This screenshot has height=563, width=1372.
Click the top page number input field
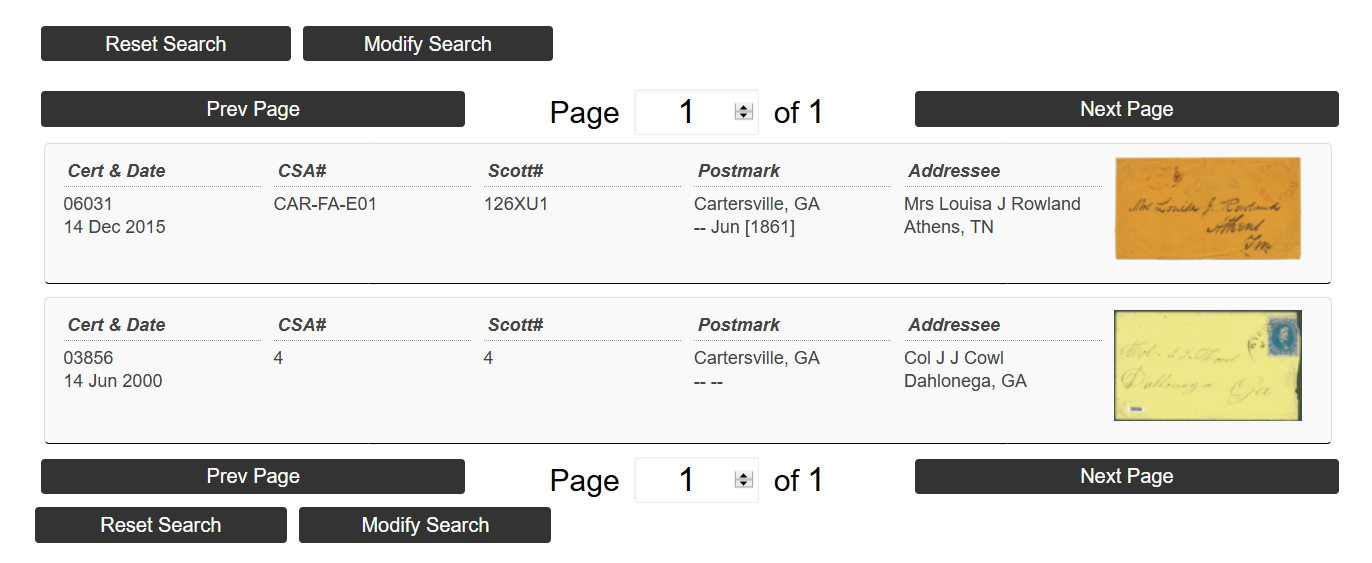696,112
